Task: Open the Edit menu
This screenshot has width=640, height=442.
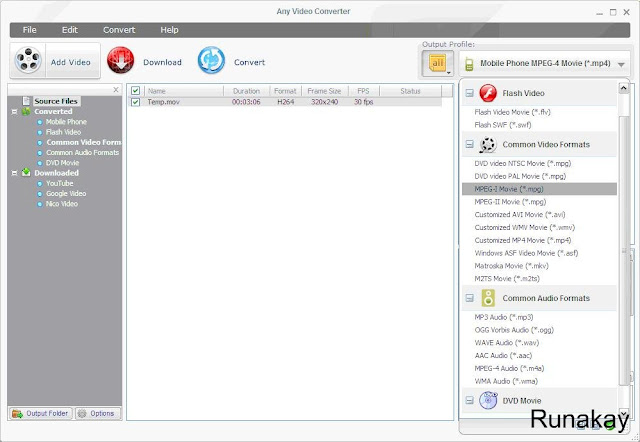Action: tap(69, 30)
